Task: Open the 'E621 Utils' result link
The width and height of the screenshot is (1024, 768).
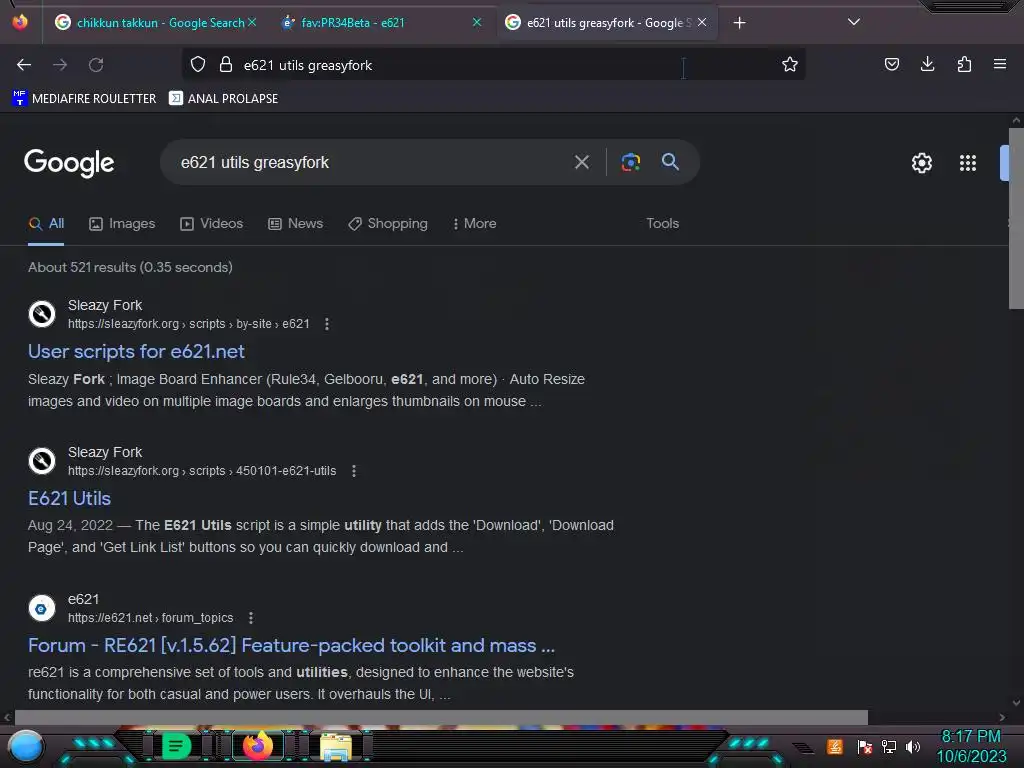Action: pos(69,498)
